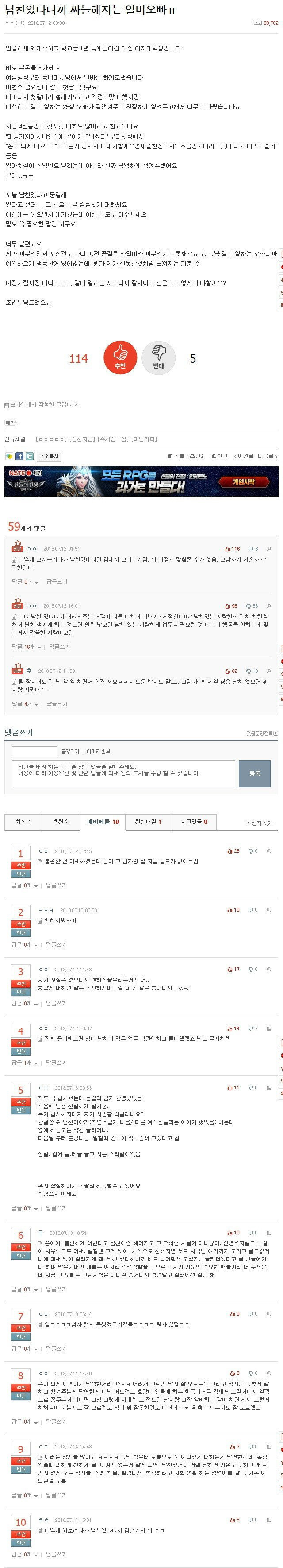Image resolution: width=283 pixels, height=1568 pixels.
Task: Click the 등록 submit comment button
Action: point(254,773)
